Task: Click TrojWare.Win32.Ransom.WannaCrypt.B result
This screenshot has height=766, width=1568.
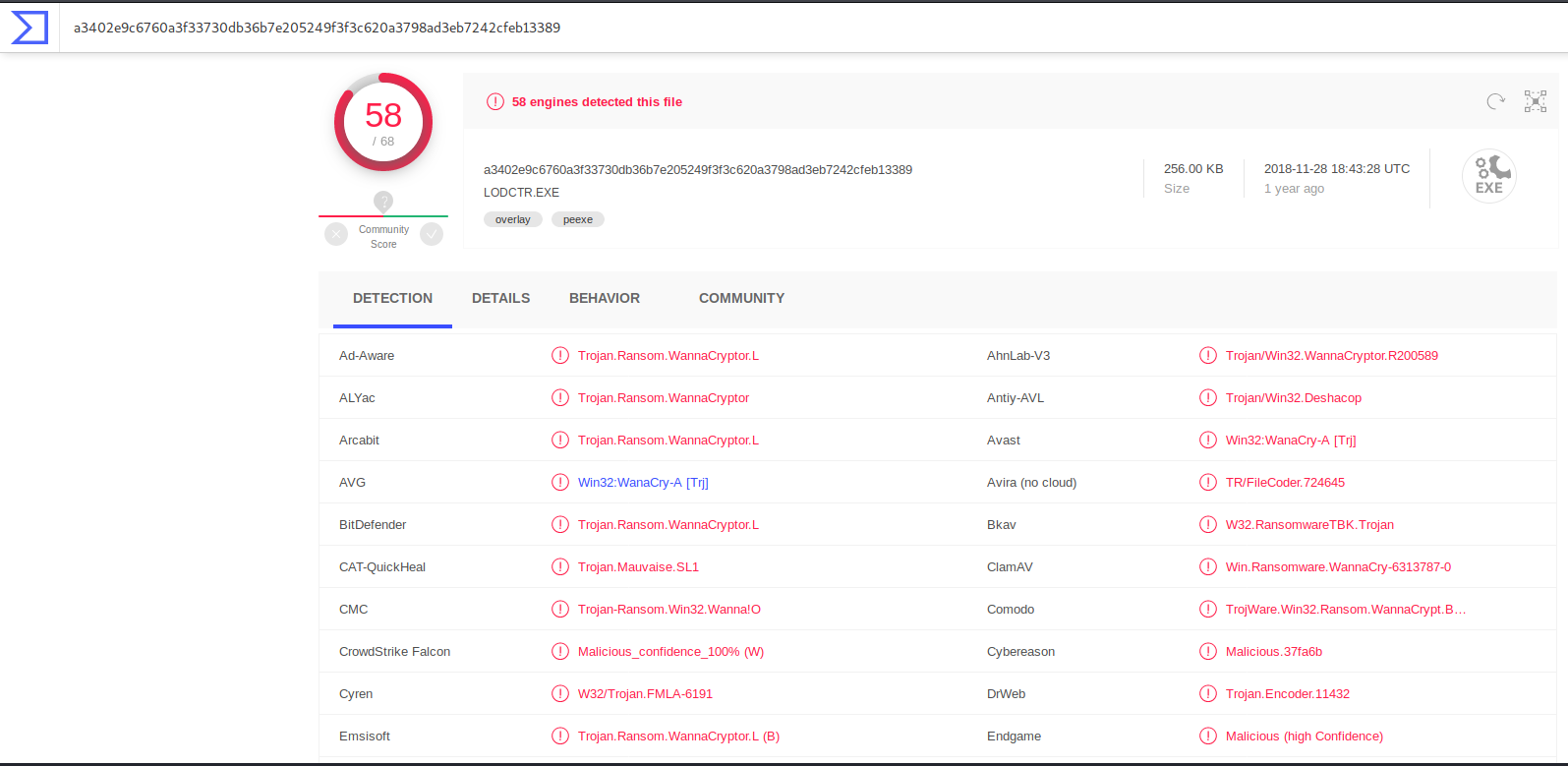Action: tap(1346, 609)
